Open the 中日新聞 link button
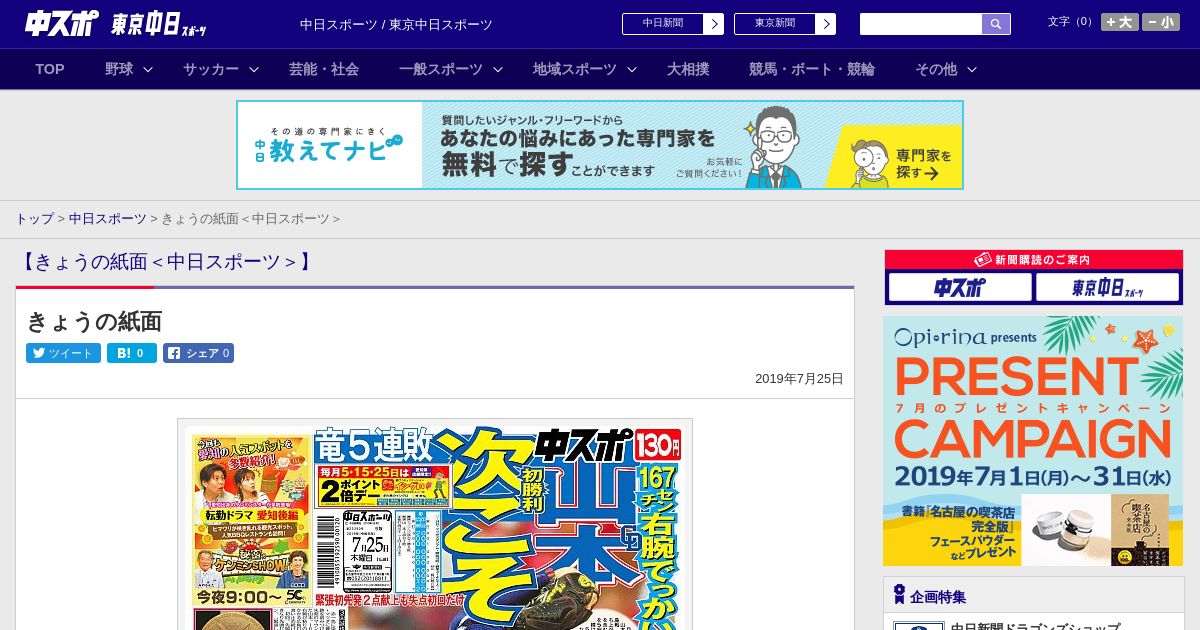The image size is (1200, 630). click(673, 24)
